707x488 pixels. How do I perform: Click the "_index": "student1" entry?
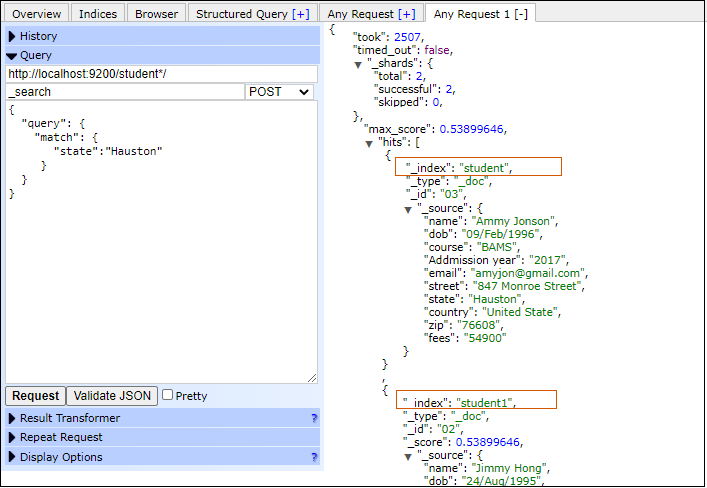tap(459, 402)
